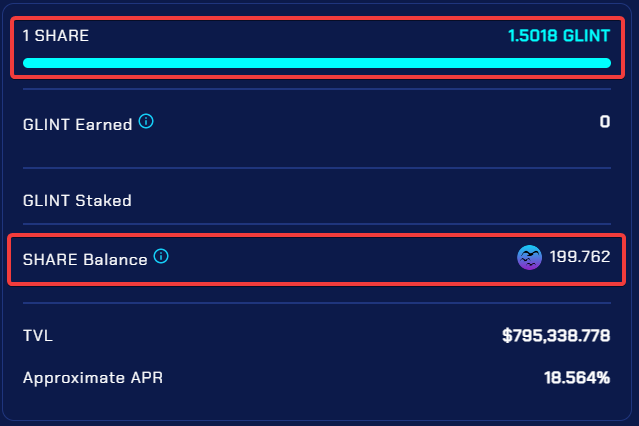Click the "1 SHARE" label
The width and height of the screenshot is (639, 426).
(x=56, y=36)
